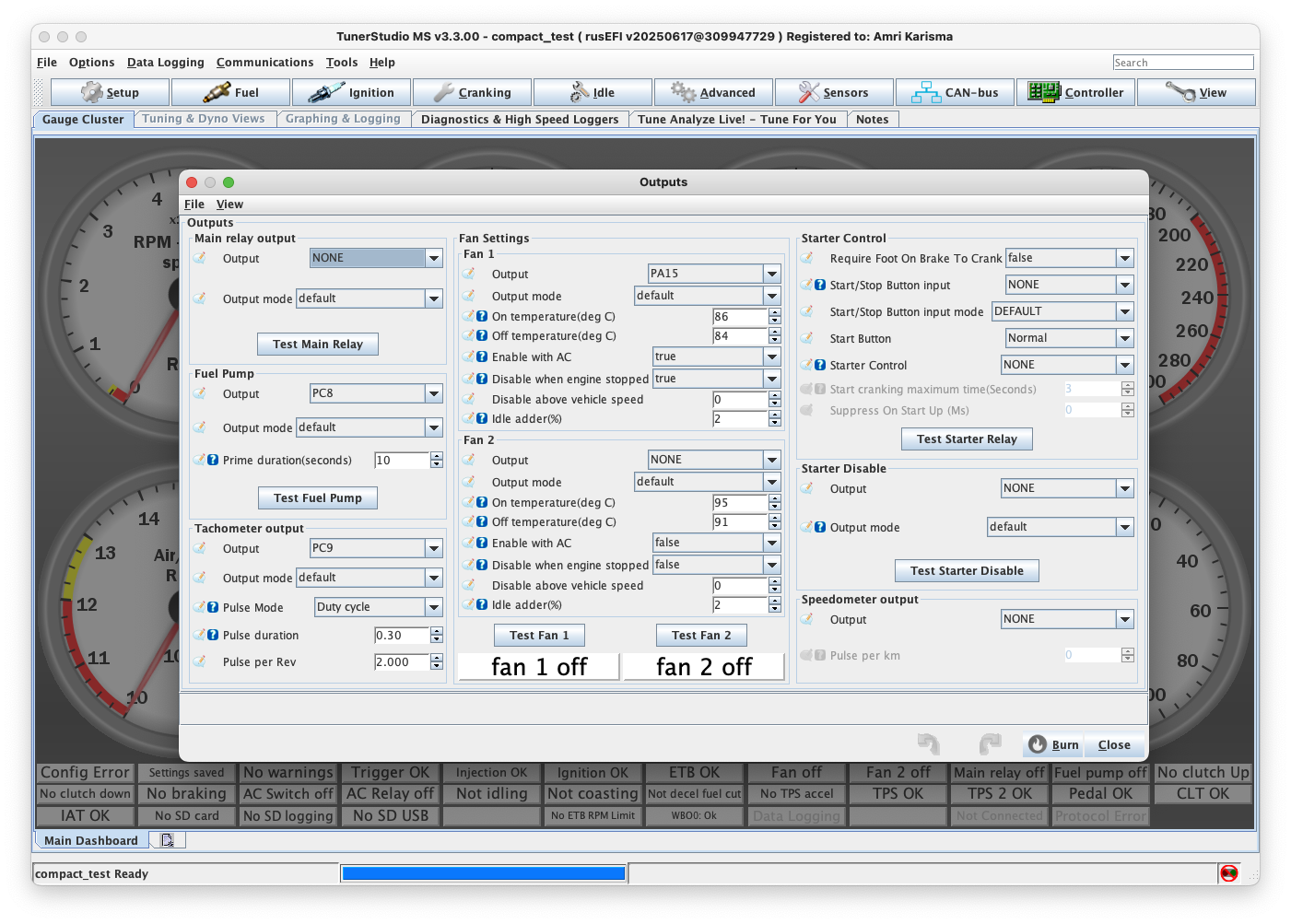The height and width of the screenshot is (924, 1291).
Task: Click the Sensors tools toolbar icon
Action: coord(808,92)
